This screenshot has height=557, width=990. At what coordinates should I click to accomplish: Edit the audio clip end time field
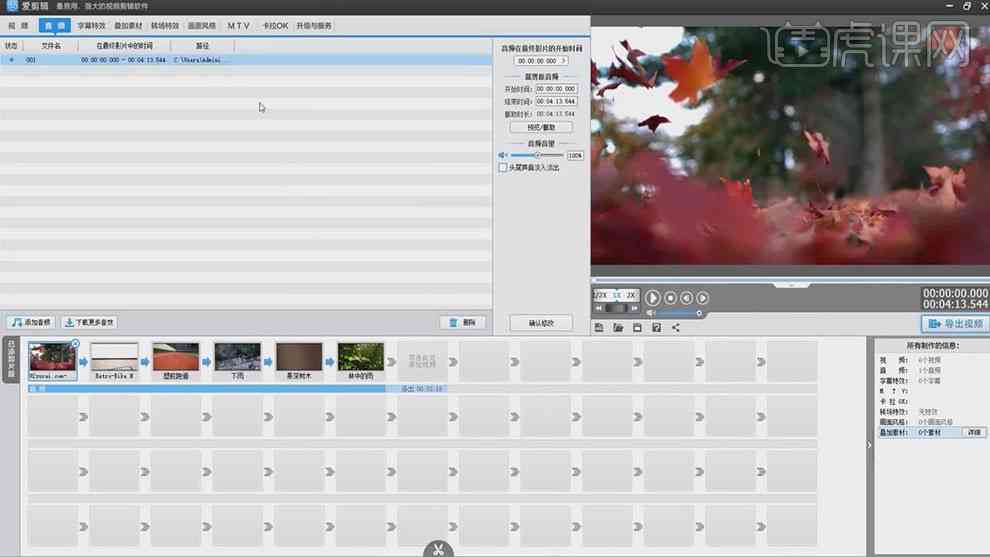[x=556, y=101]
